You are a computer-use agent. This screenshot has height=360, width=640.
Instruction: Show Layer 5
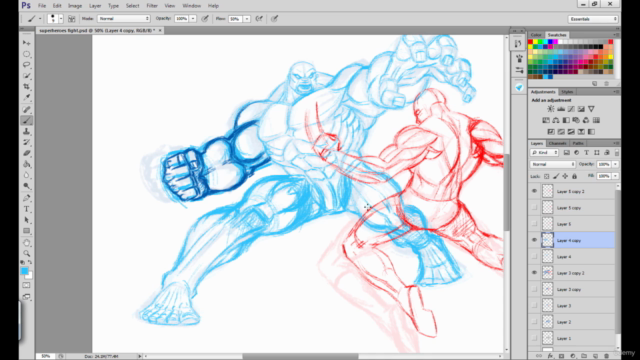(534, 224)
